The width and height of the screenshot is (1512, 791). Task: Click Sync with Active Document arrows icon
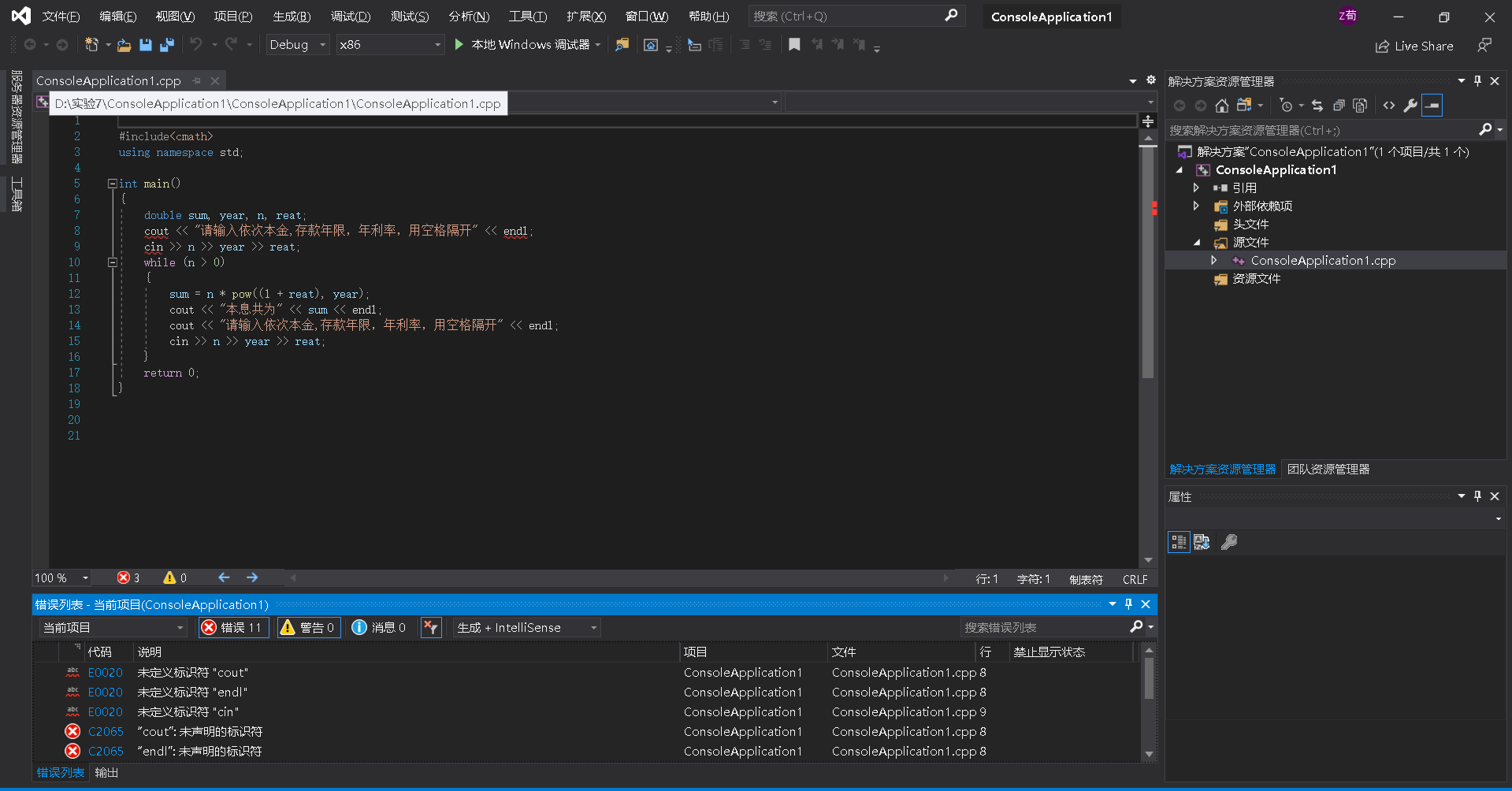click(1317, 106)
